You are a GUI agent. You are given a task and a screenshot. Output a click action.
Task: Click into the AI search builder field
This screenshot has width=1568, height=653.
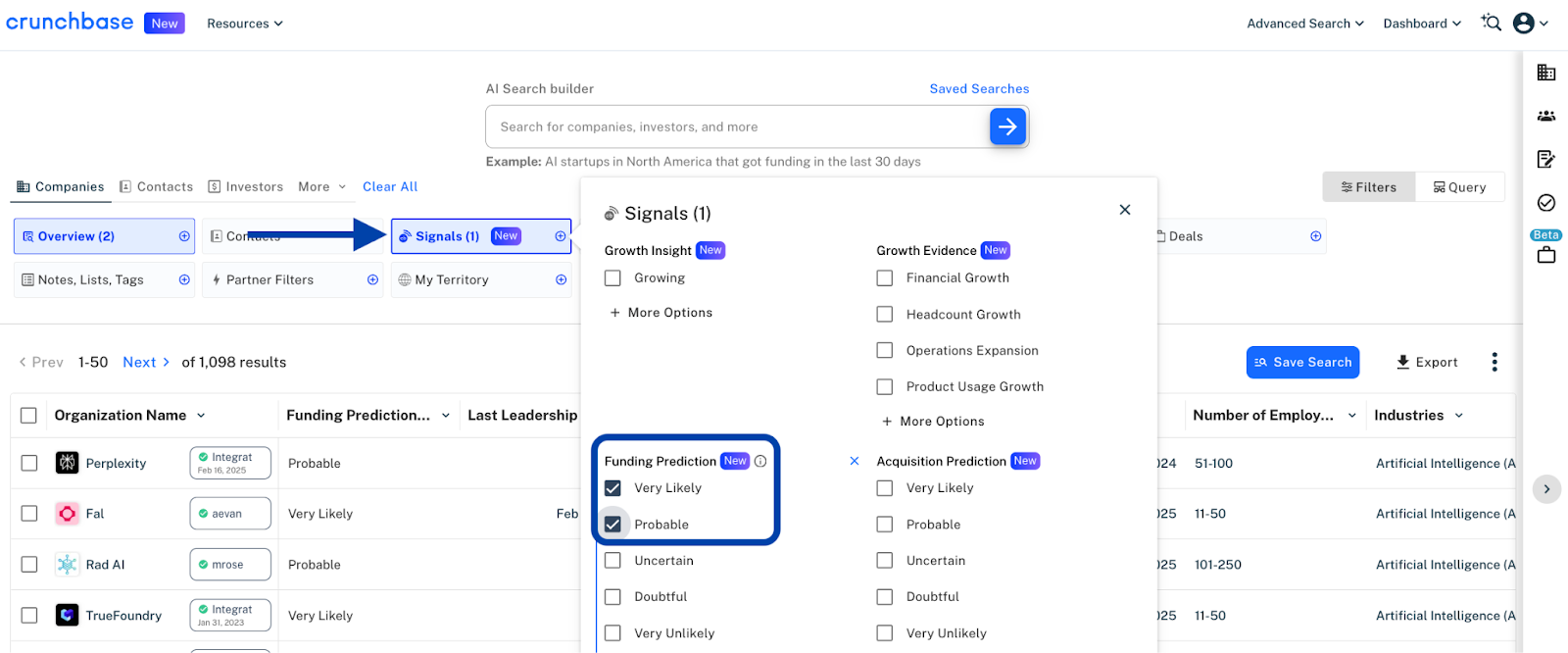pyautogui.click(x=735, y=126)
